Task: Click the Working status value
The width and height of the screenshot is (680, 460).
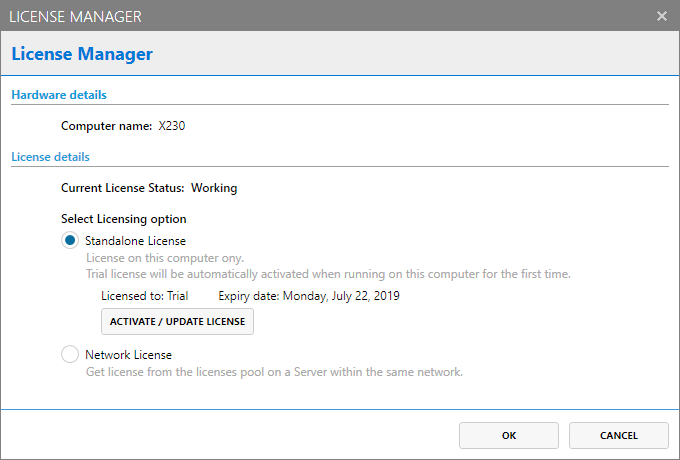Action: [x=214, y=187]
